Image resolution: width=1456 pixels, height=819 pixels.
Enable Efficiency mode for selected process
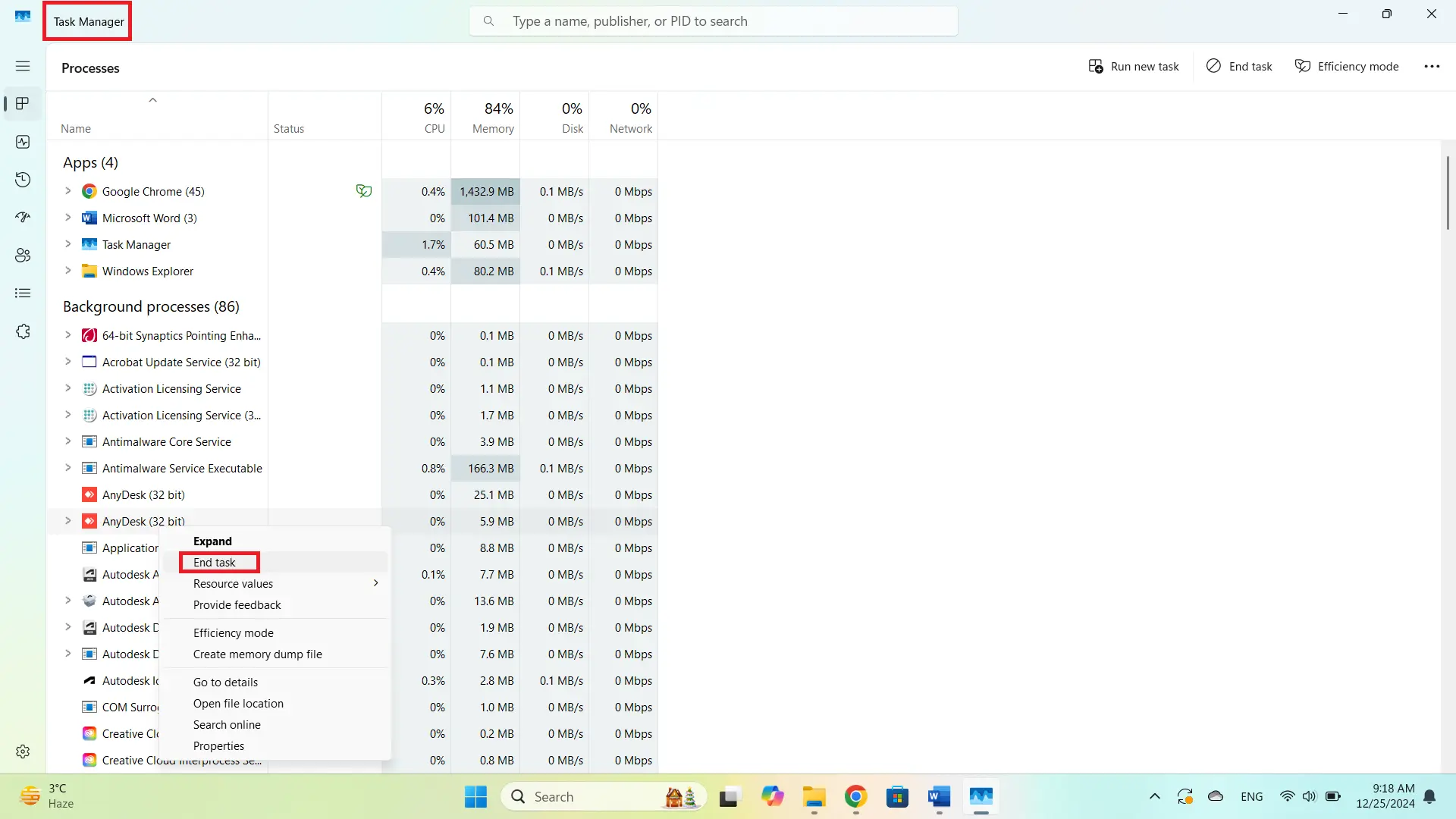(1347, 66)
